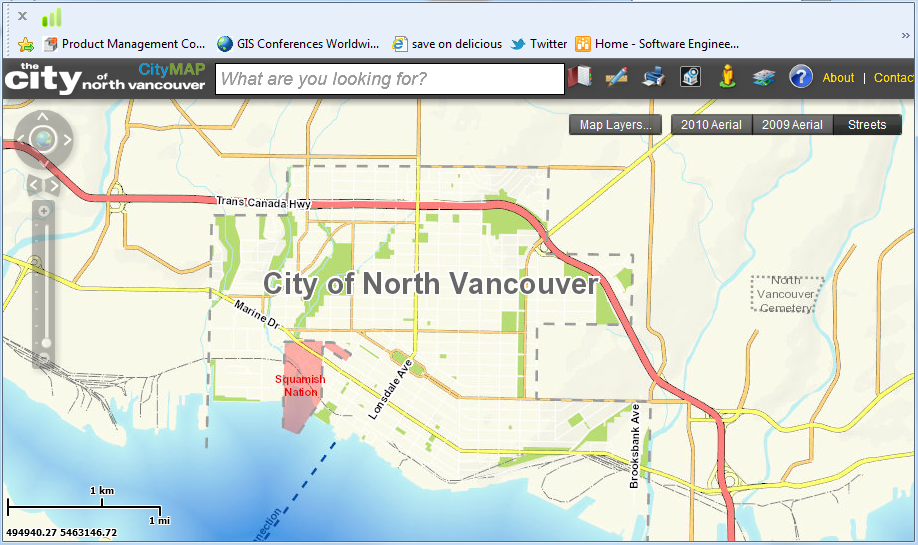Open the address book directory tool
918x545 pixels.
(580, 77)
